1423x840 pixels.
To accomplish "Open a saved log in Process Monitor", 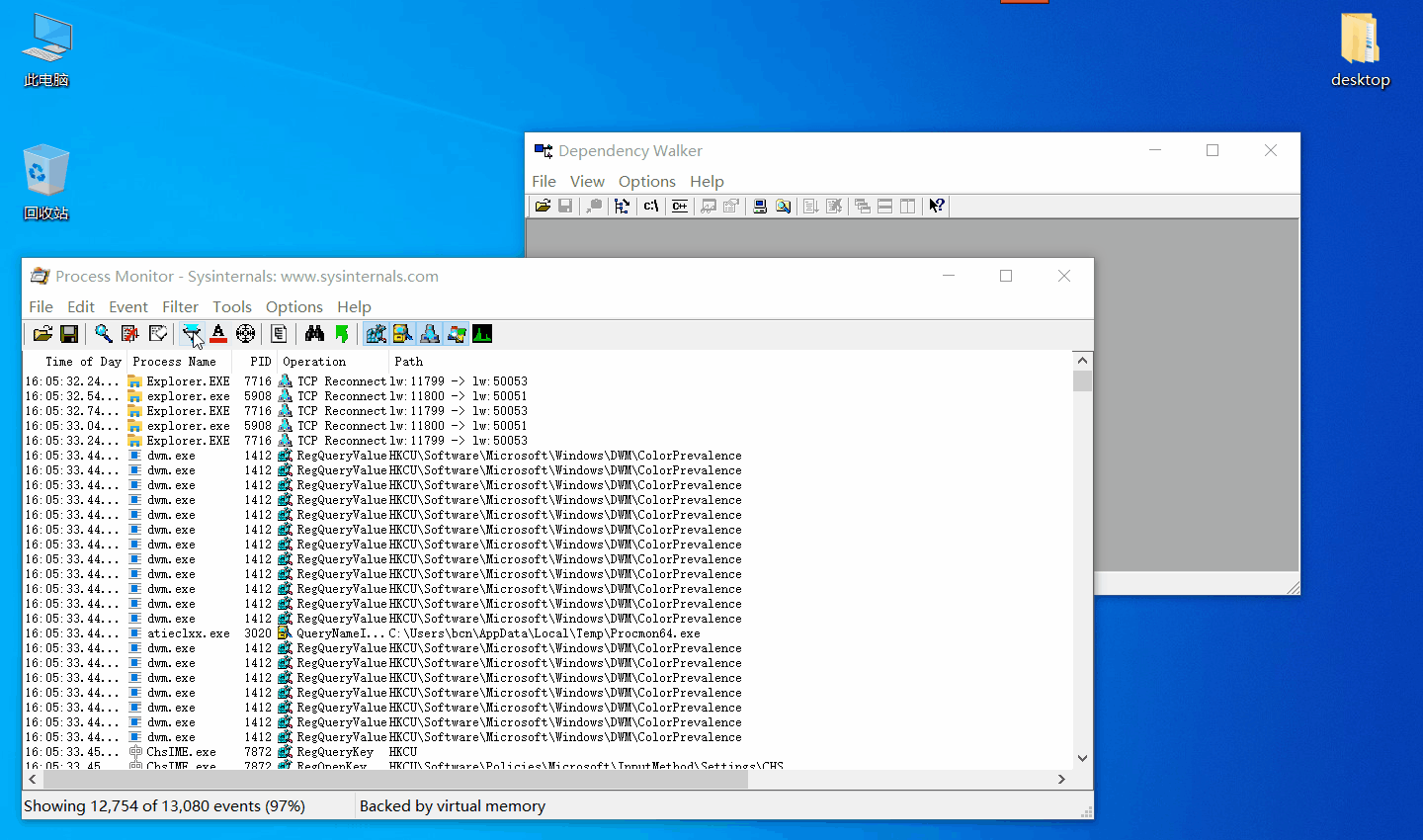I will [x=42, y=334].
